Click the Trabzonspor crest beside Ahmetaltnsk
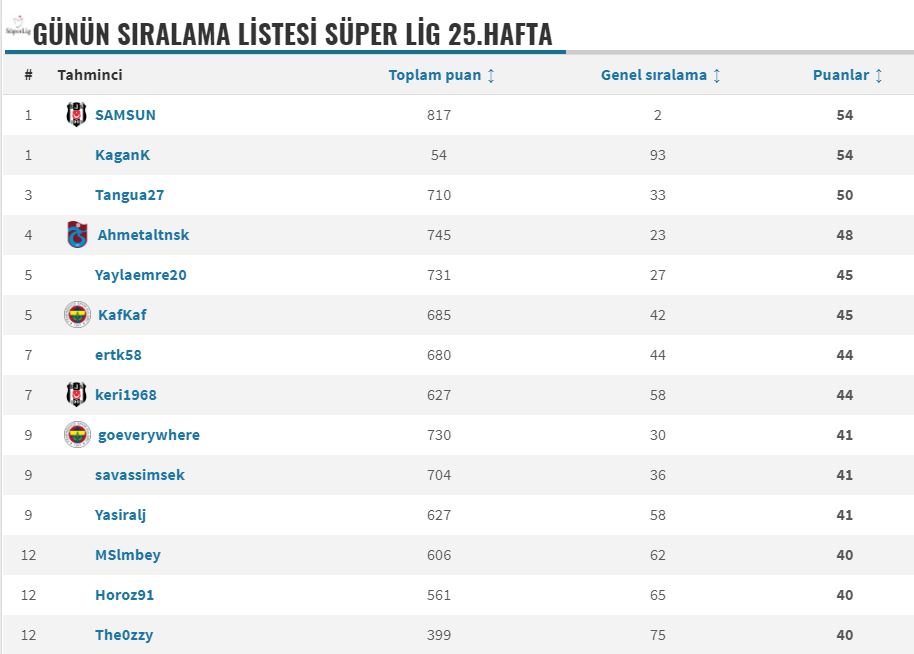Screen dimensions: 914x654 point(78,234)
